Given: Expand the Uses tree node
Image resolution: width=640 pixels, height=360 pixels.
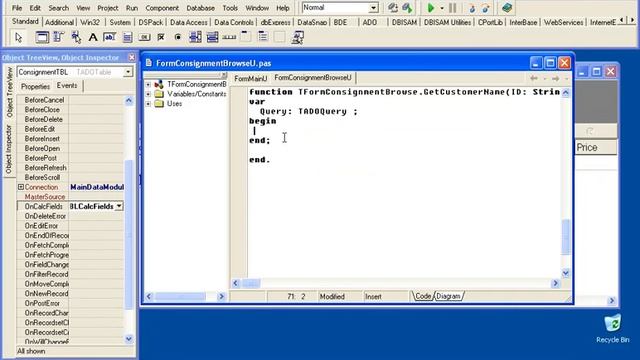Looking at the screenshot, I should pos(148,104).
